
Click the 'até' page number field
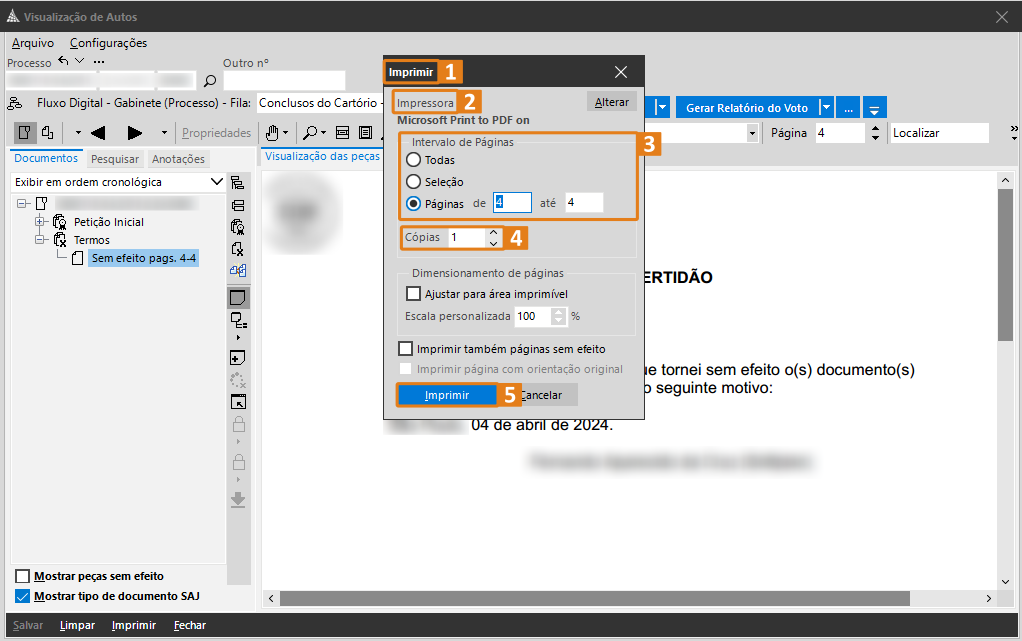pyautogui.click(x=583, y=203)
